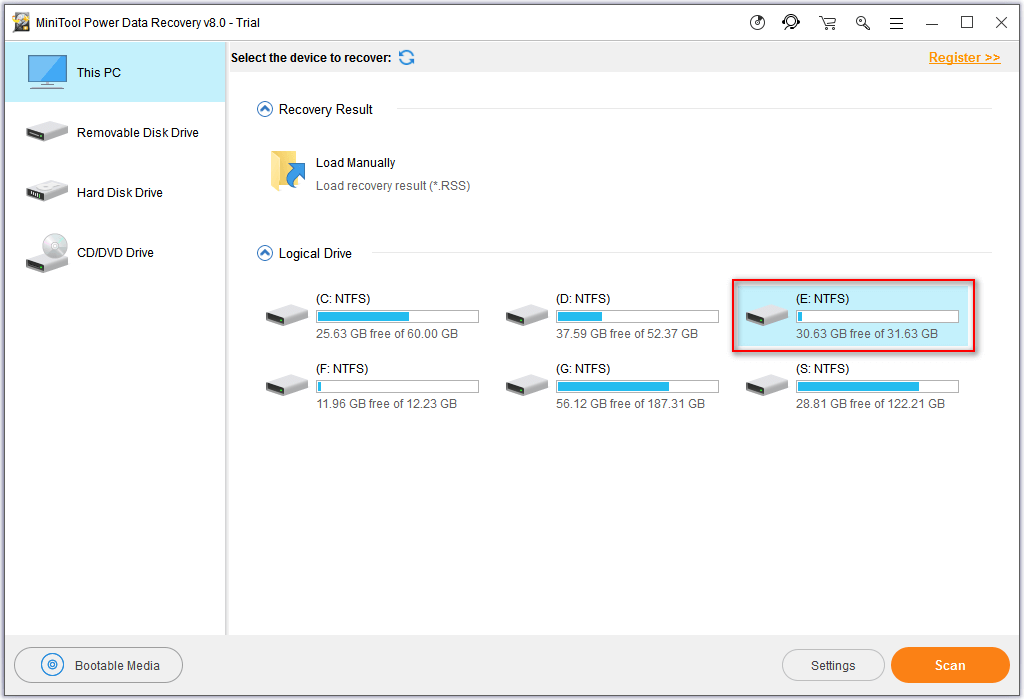Refresh the device list
This screenshot has height=700, width=1024.
click(x=406, y=57)
